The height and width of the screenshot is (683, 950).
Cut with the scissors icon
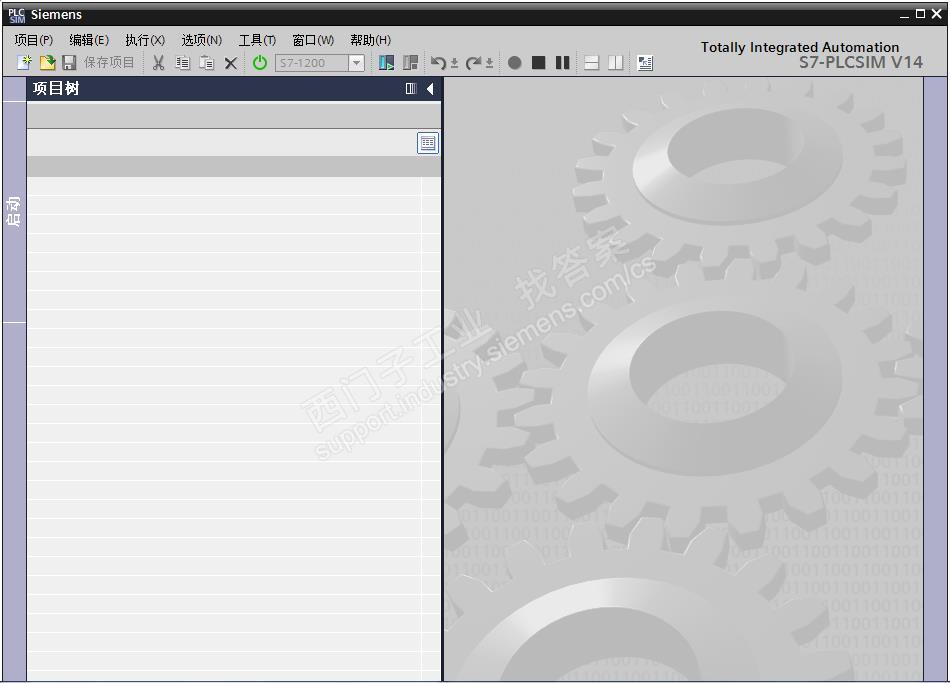click(159, 62)
